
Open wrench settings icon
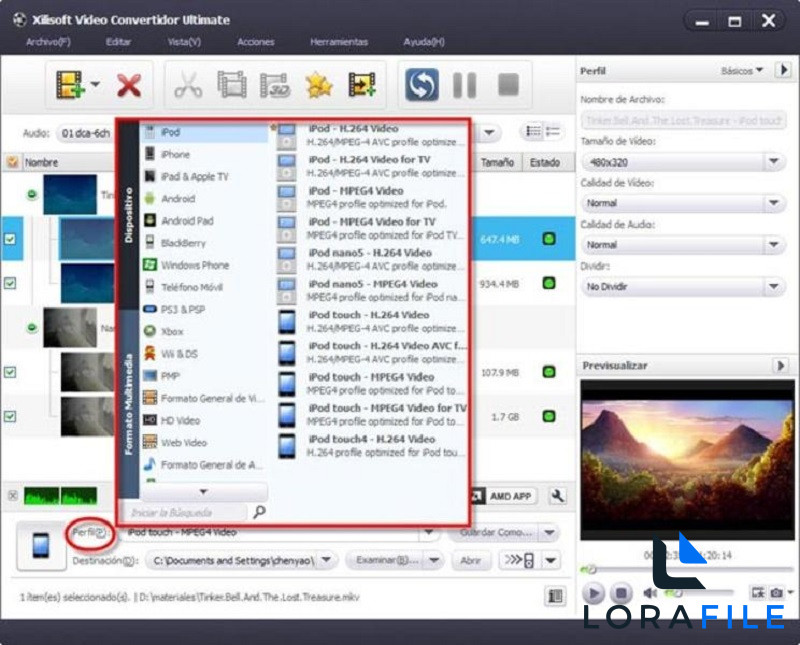(x=558, y=496)
